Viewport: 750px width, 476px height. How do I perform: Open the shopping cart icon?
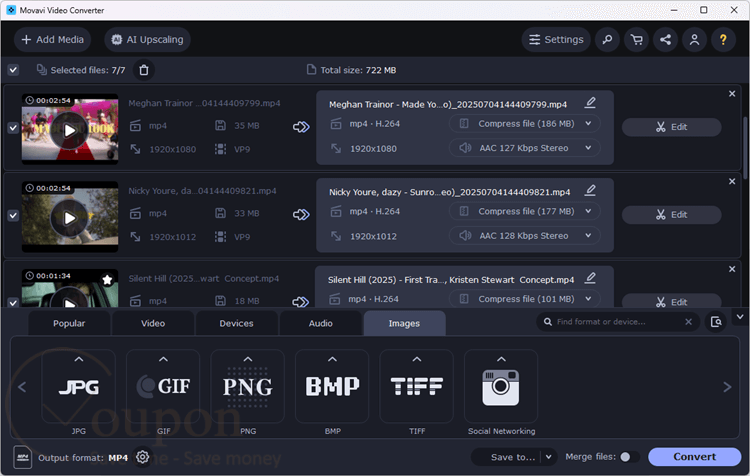coord(637,40)
